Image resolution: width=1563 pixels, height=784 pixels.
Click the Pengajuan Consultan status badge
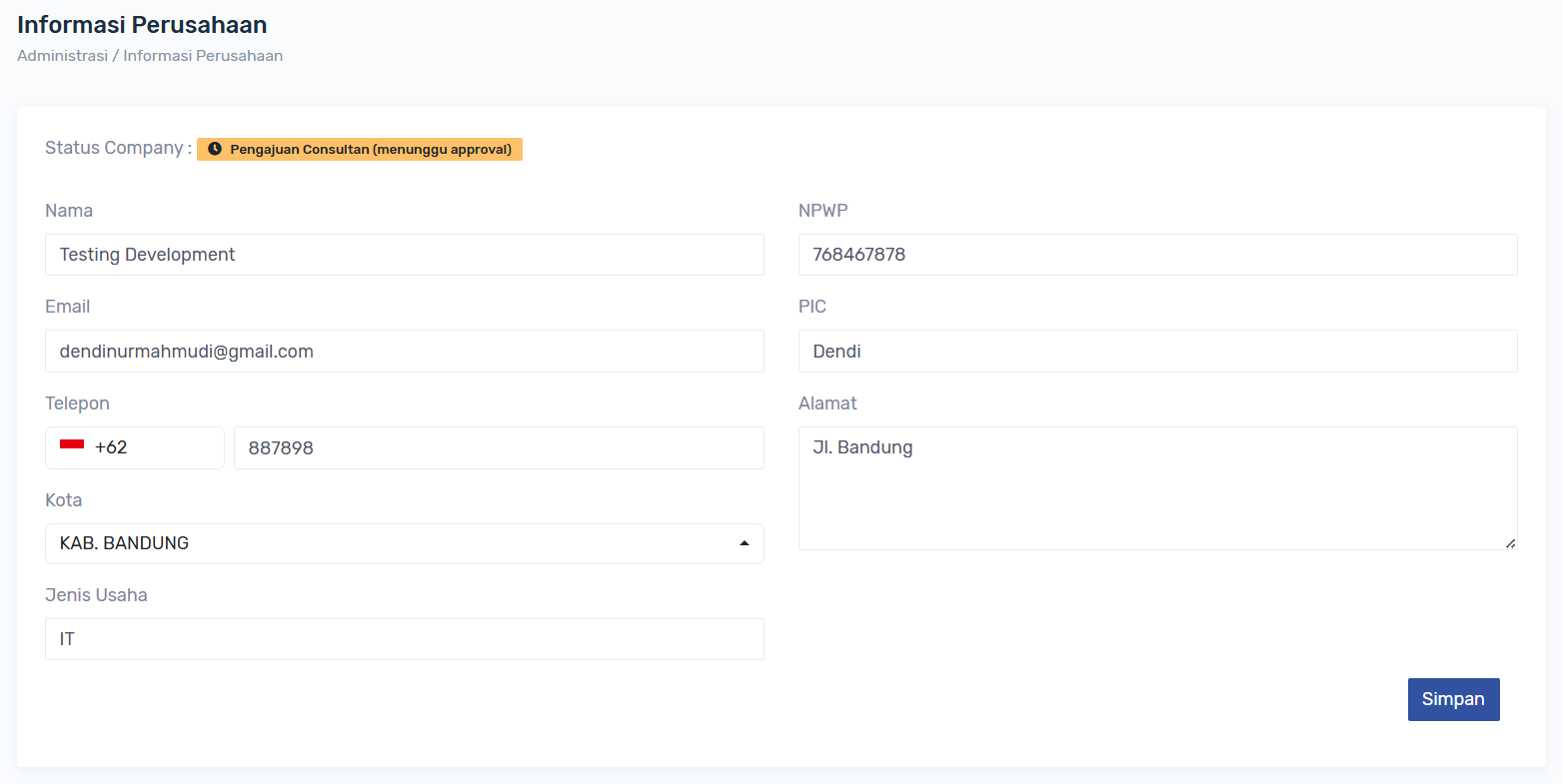tap(370, 149)
